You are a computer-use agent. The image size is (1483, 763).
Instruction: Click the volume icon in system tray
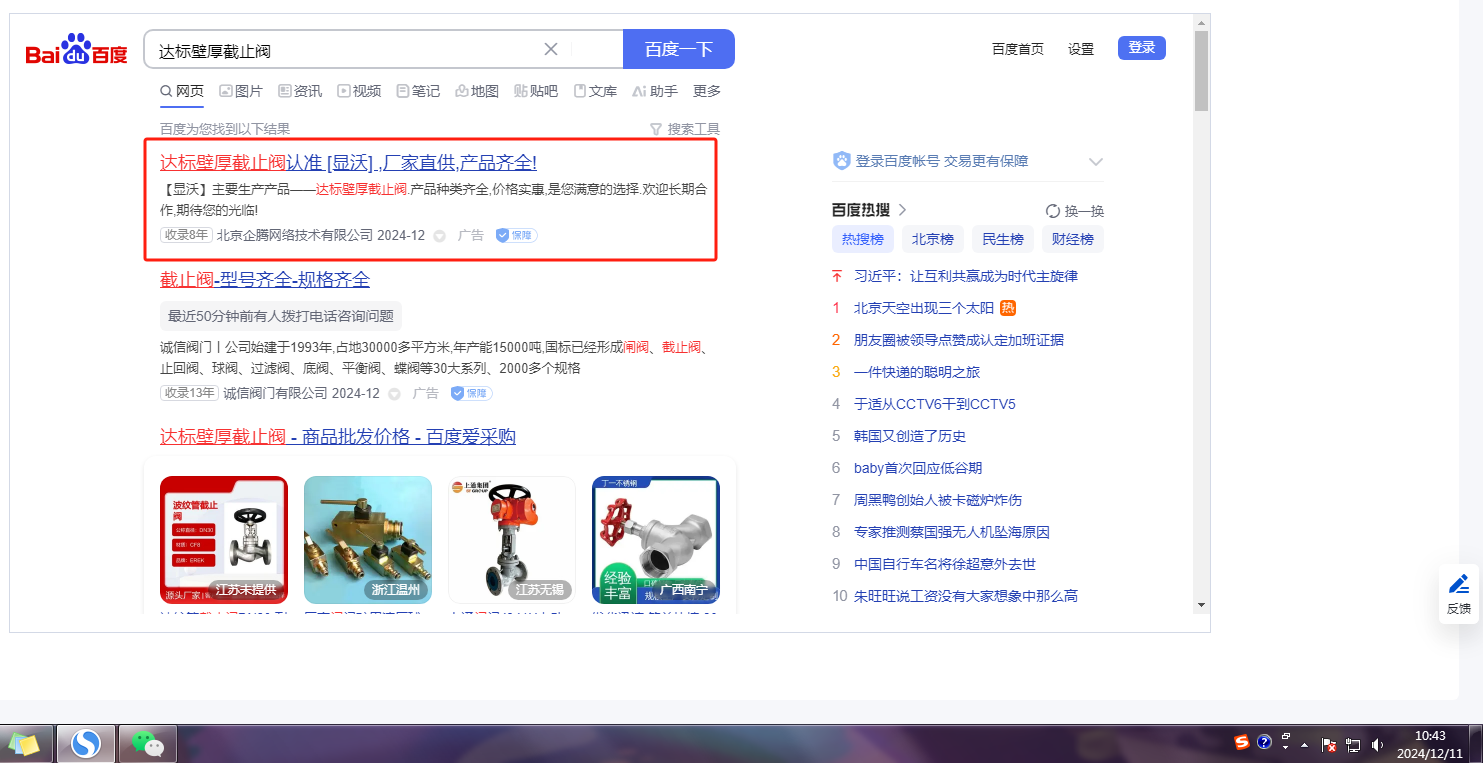click(1377, 744)
